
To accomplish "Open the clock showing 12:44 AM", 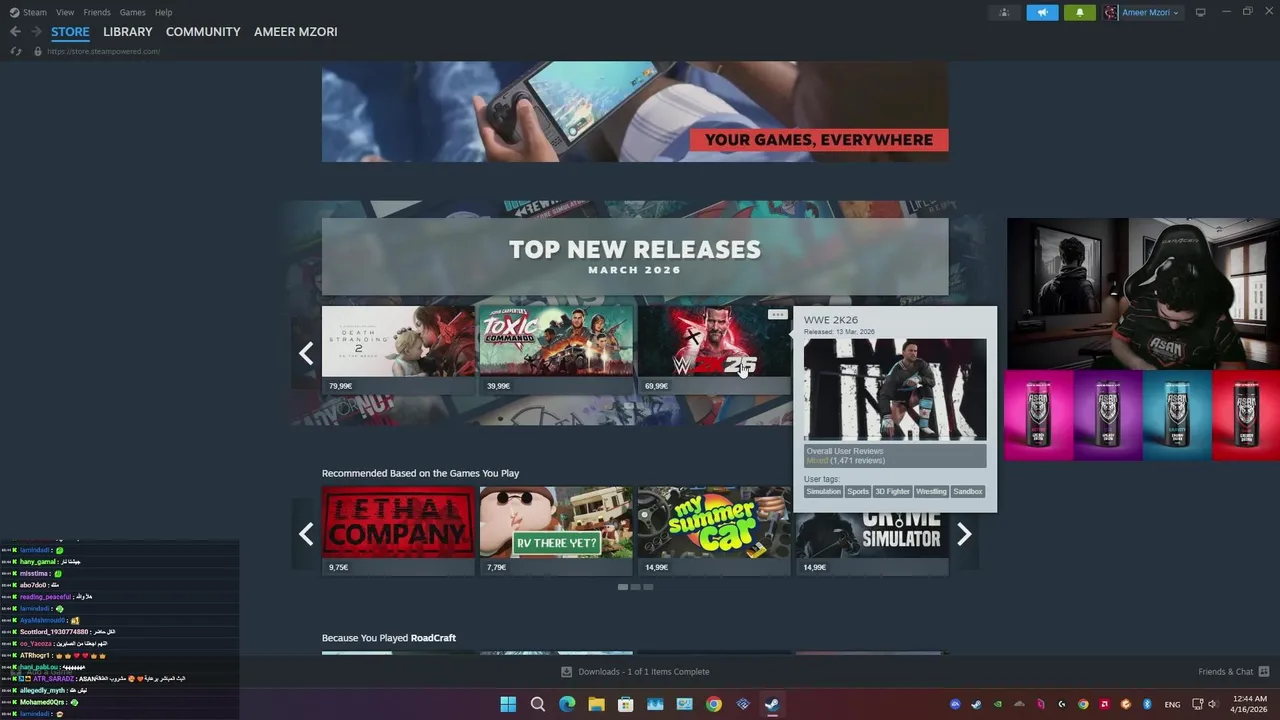I will (1250, 704).
